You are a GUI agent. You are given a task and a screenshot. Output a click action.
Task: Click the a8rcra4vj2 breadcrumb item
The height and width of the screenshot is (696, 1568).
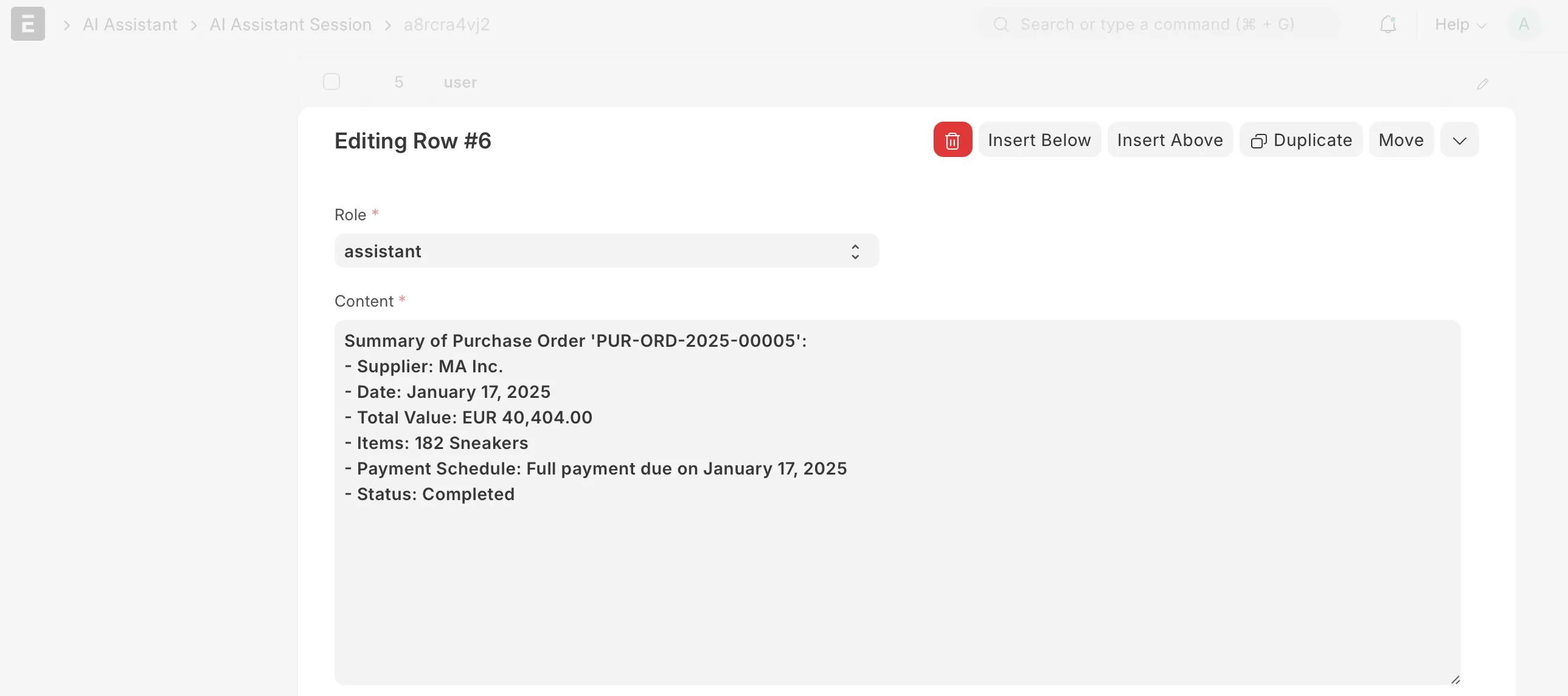pos(446,24)
